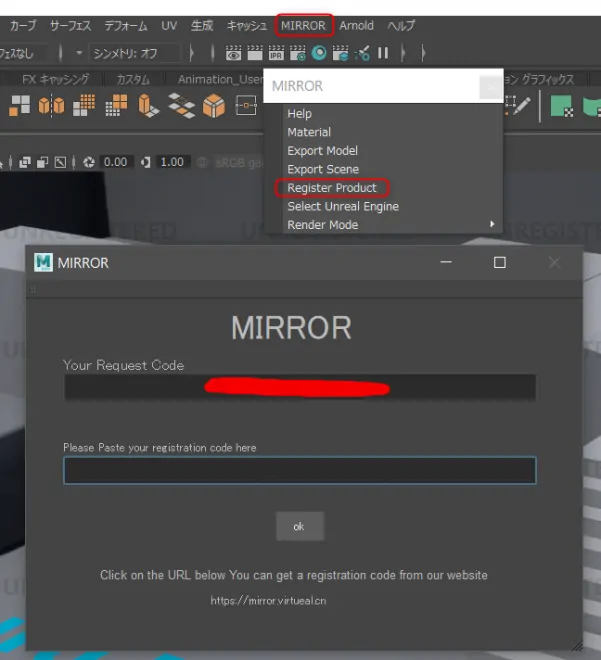Maximize the MIRROR dialog
The width and height of the screenshot is (601, 660).
500,262
